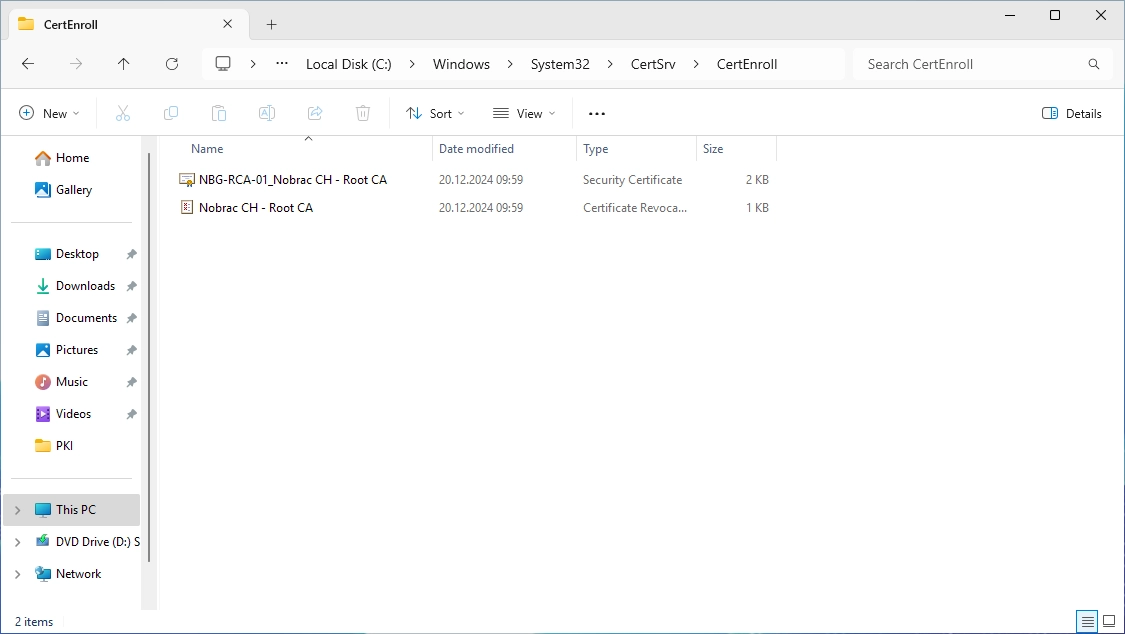Expand the DVD Drive (D:) node

pos(18,542)
